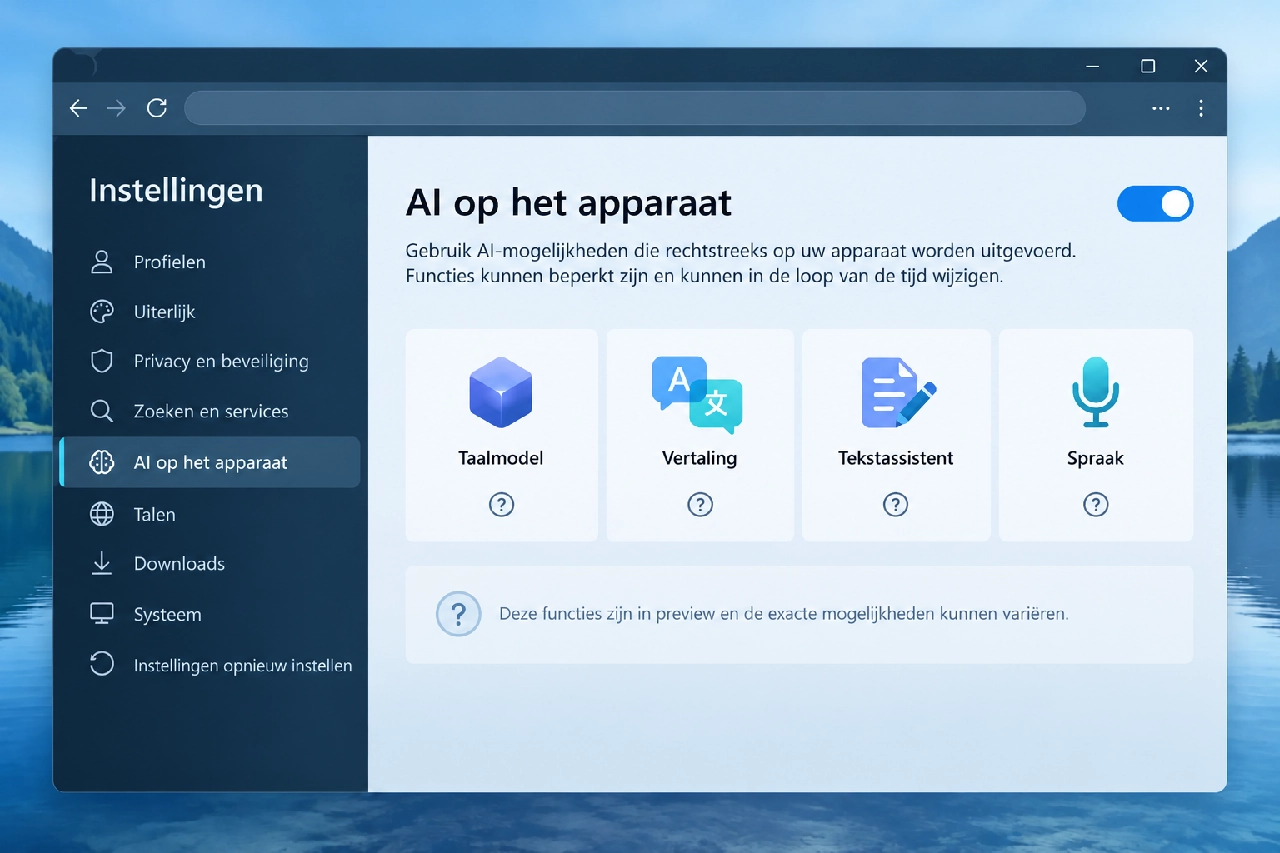Open the vertical three-dot browser menu
The width and height of the screenshot is (1280, 853).
coord(1201,108)
